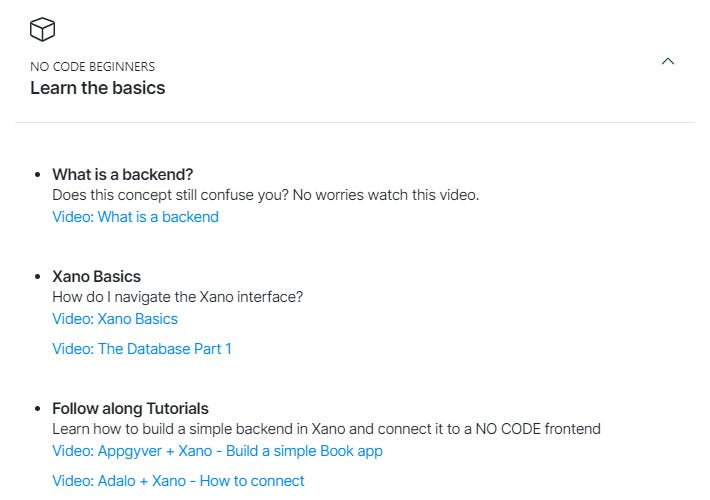Open Video: The Database Part 1 link

(x=142, y=349)
